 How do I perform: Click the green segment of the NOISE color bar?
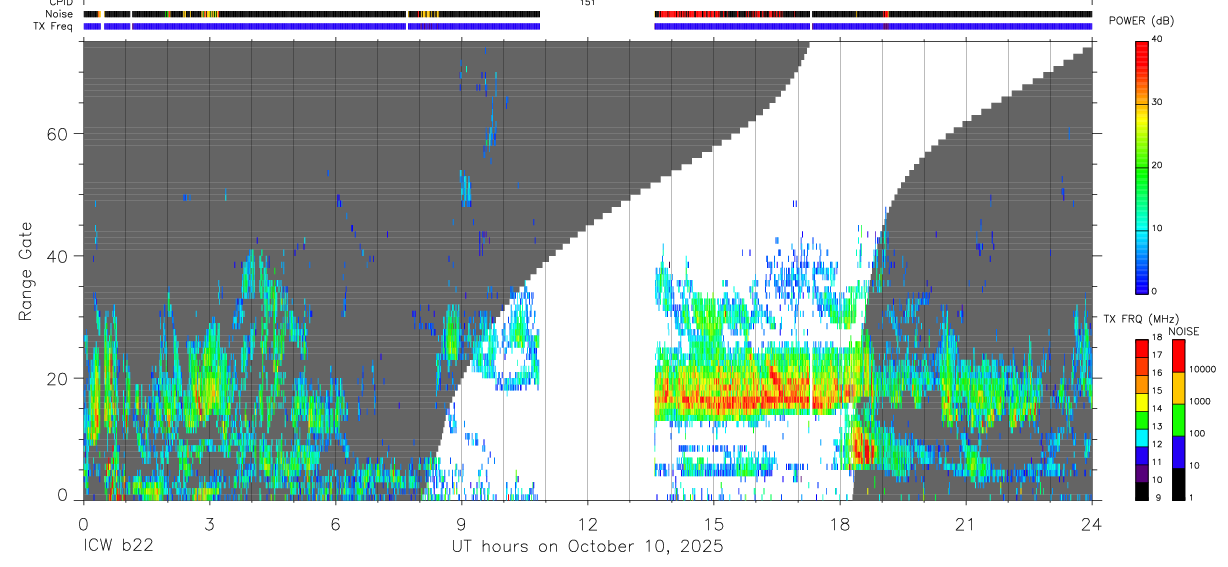pyautogui.click(x=1177, y=419)
